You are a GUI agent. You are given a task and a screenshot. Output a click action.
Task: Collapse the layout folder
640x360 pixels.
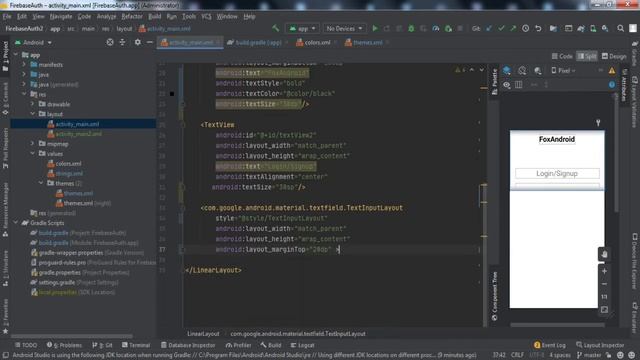pyautogui.click(x=32, y=114)
